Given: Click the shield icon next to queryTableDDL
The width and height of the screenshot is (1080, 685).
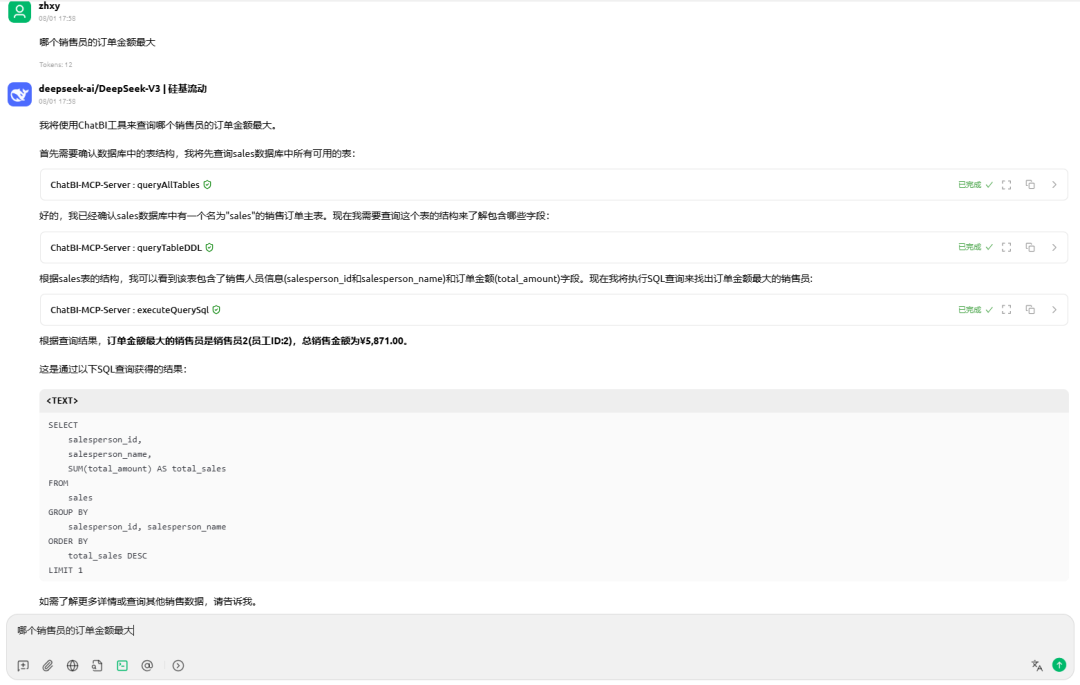Looking at the screenshot, I should [209, 247].
